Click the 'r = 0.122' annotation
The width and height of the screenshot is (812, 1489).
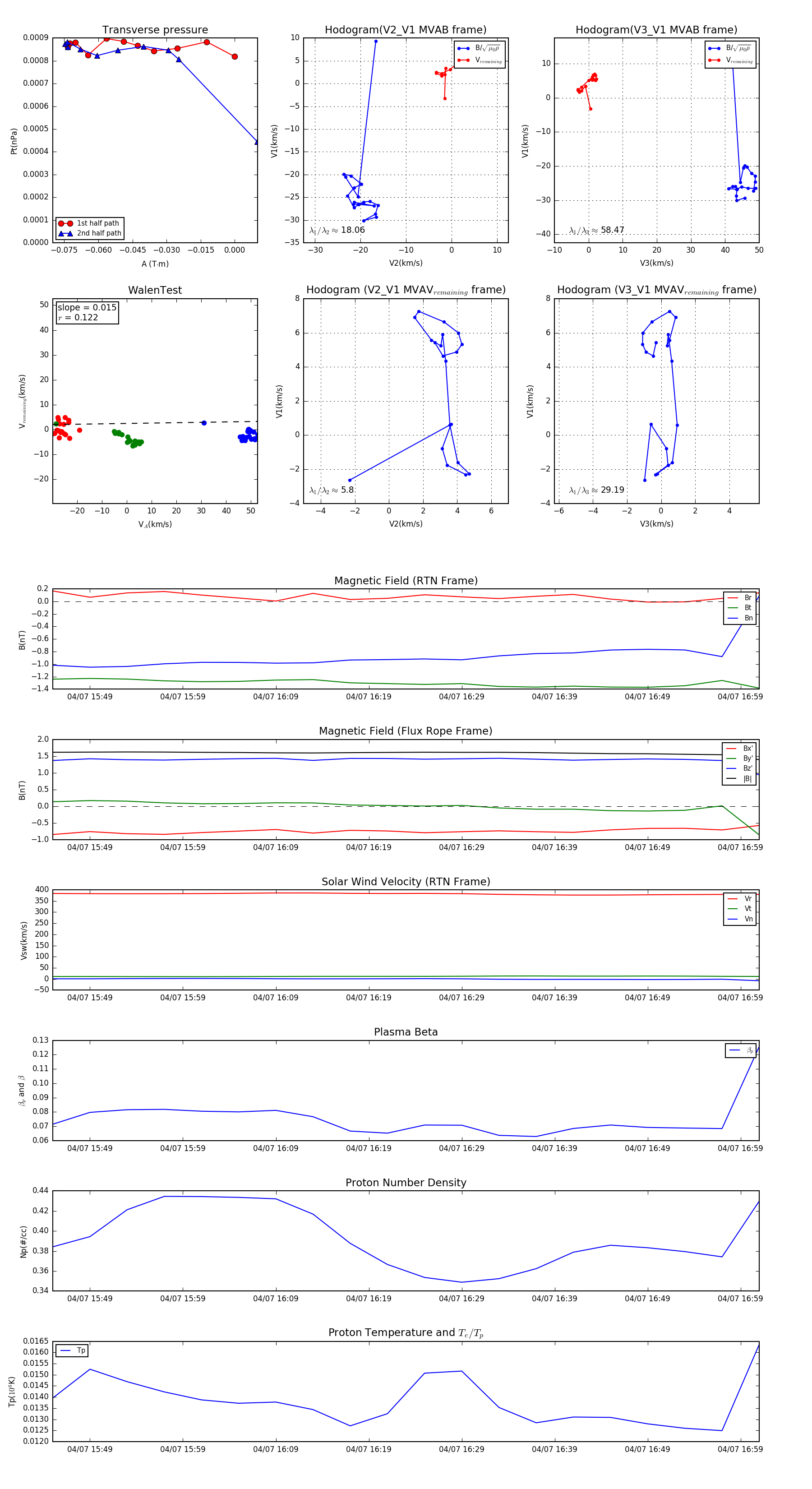click(x=78, y=317)
